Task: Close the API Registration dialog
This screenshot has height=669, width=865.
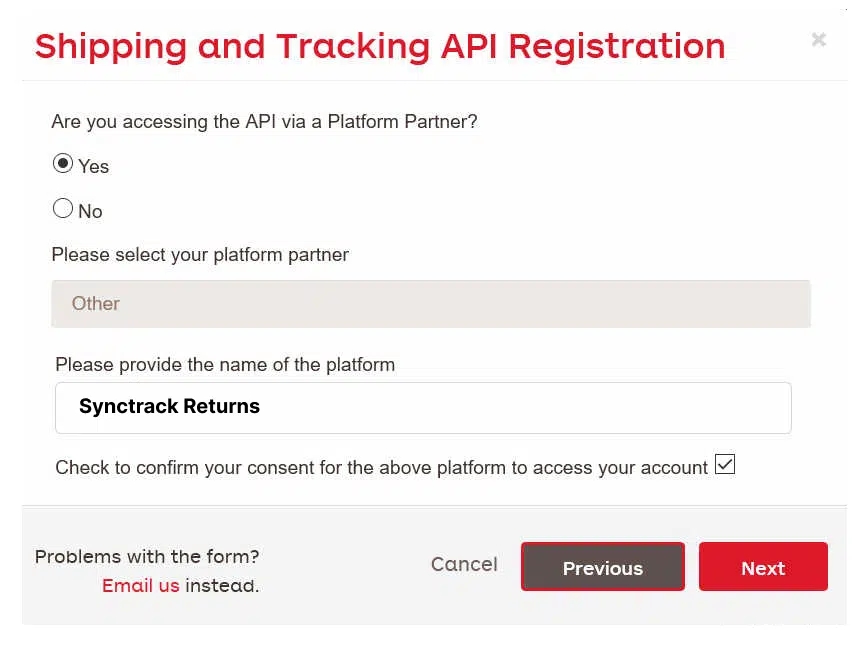Action: click(818, 40)
